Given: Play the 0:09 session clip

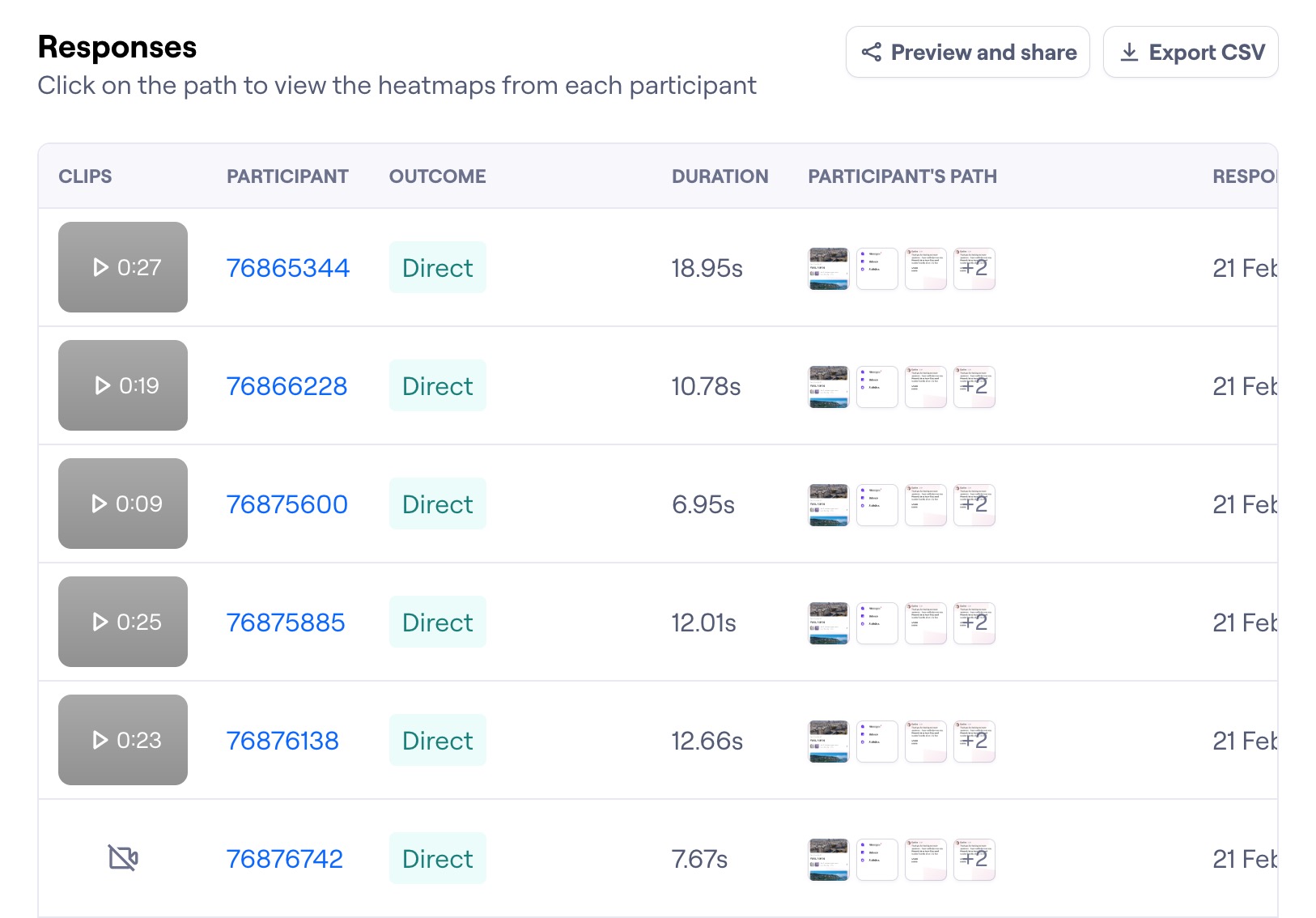Looking at the screenshot, I should tap(123, 504).
